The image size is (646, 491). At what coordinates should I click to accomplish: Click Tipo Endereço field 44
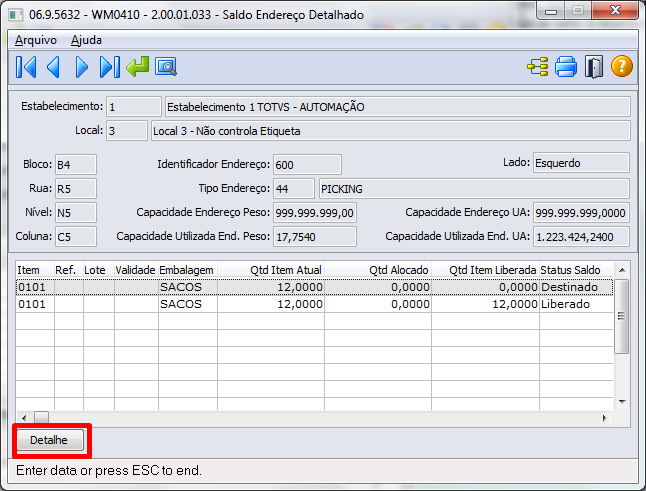coord(294,189)
